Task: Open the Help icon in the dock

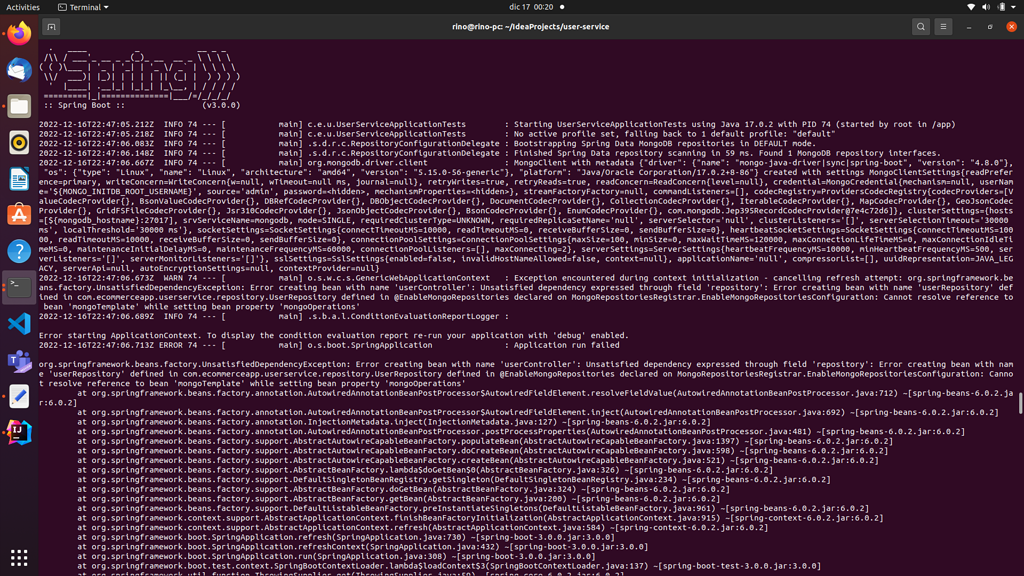Action: point(19,251)
